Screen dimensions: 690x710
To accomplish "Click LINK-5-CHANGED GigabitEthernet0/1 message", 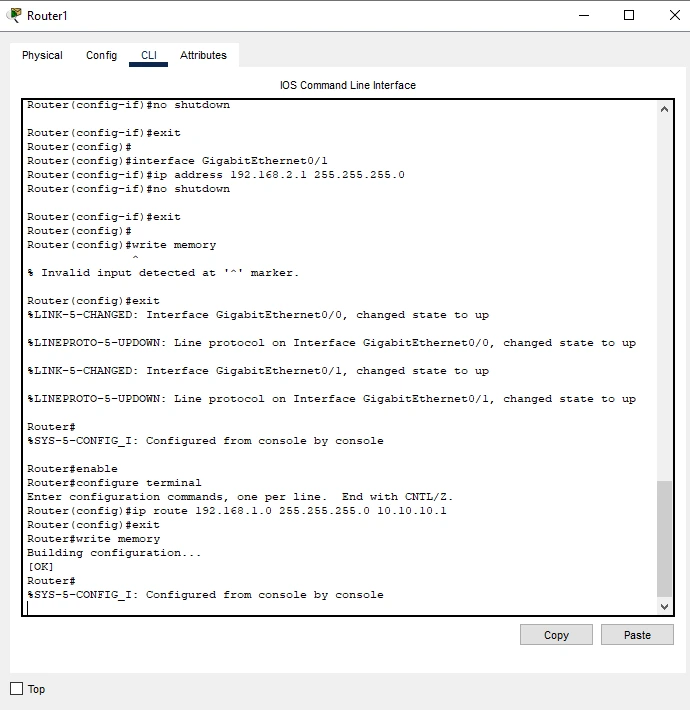I will (x=258, y=371).
